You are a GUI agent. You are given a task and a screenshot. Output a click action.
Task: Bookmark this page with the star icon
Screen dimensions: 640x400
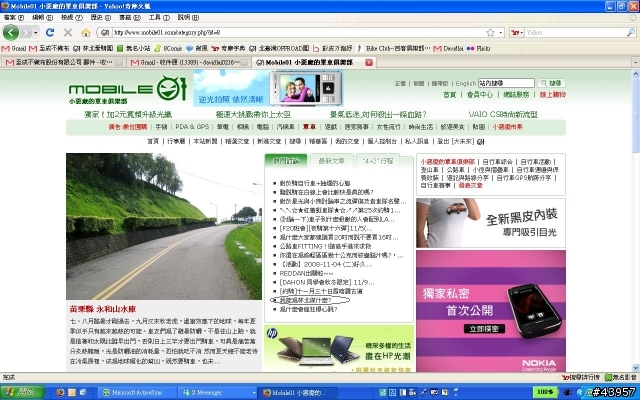[490, 32]
